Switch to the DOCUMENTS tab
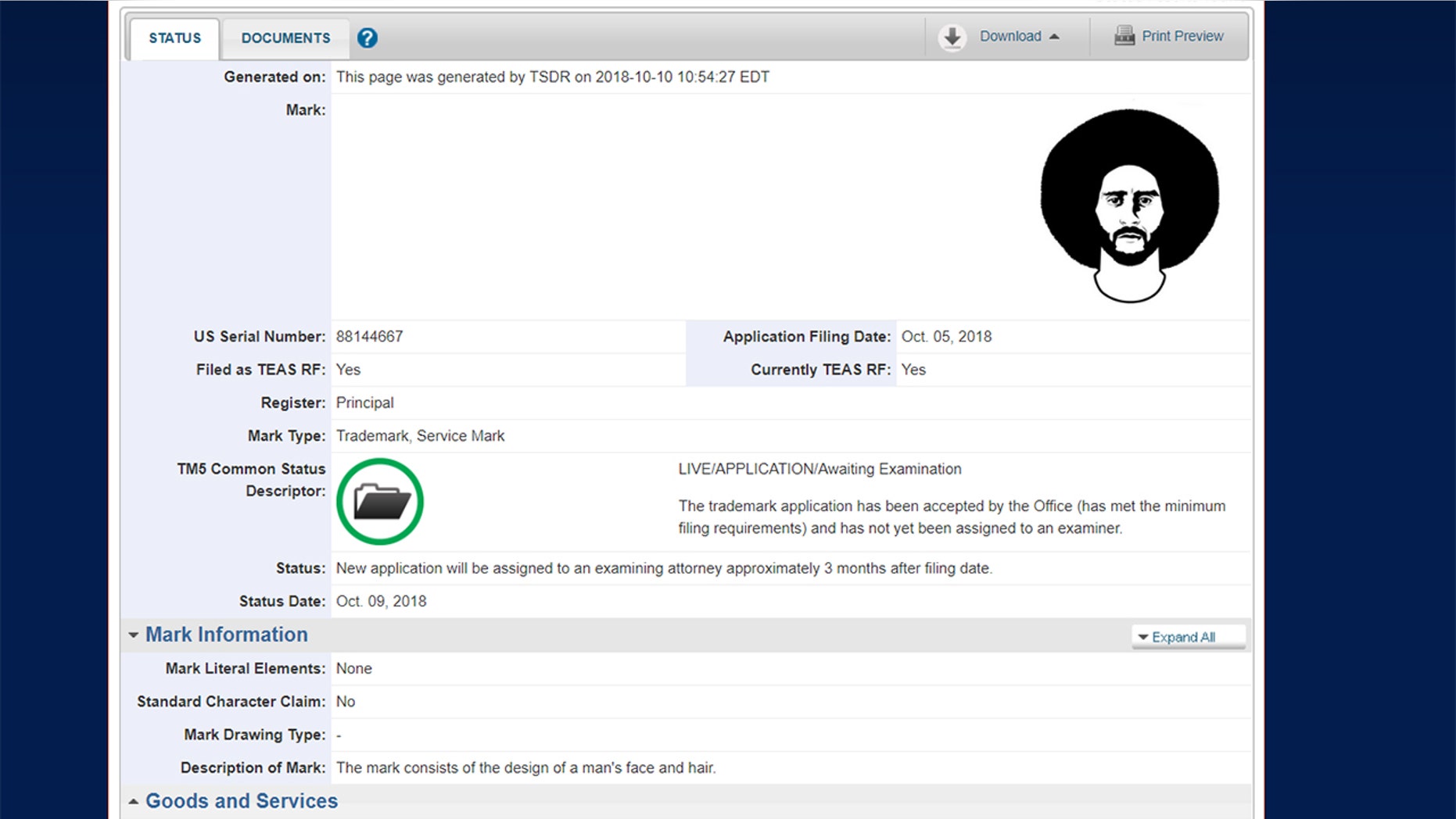 point(285,38)
